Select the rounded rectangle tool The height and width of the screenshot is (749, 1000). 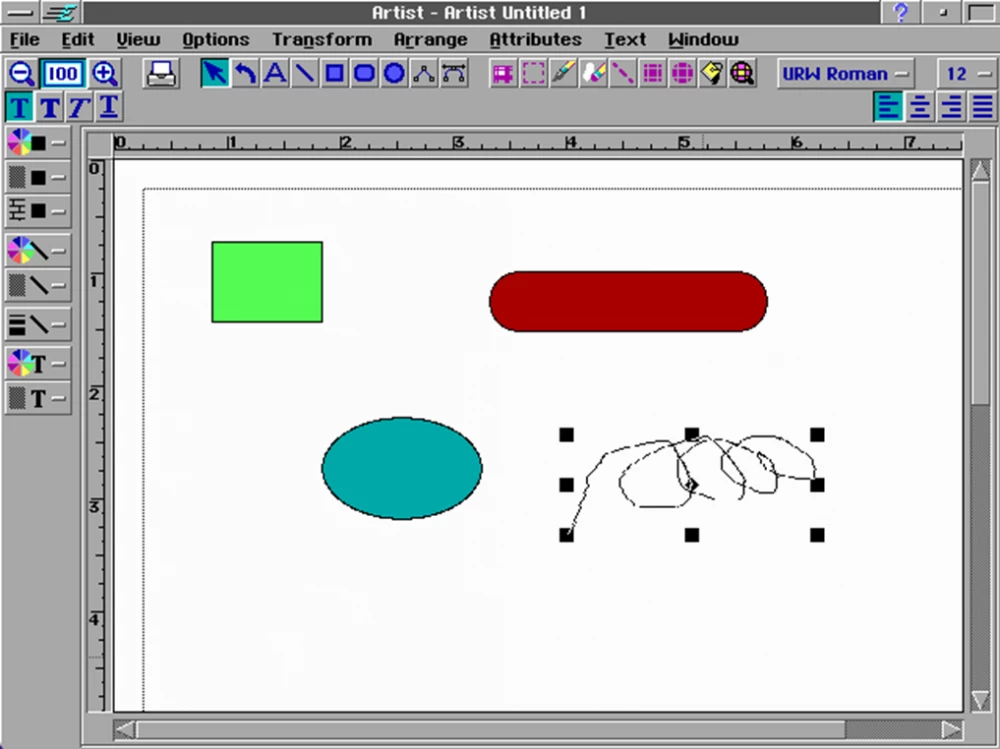pyautogui.click(x=364, y=72)
